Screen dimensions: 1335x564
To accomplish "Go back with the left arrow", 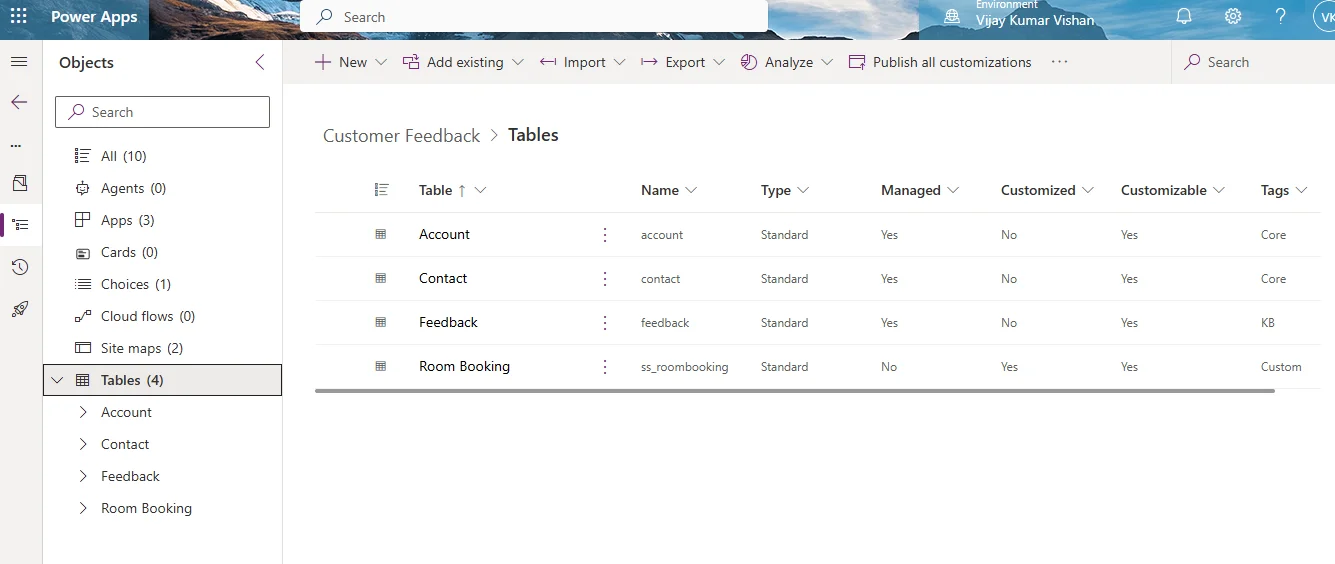I will (x=19, y=102).
